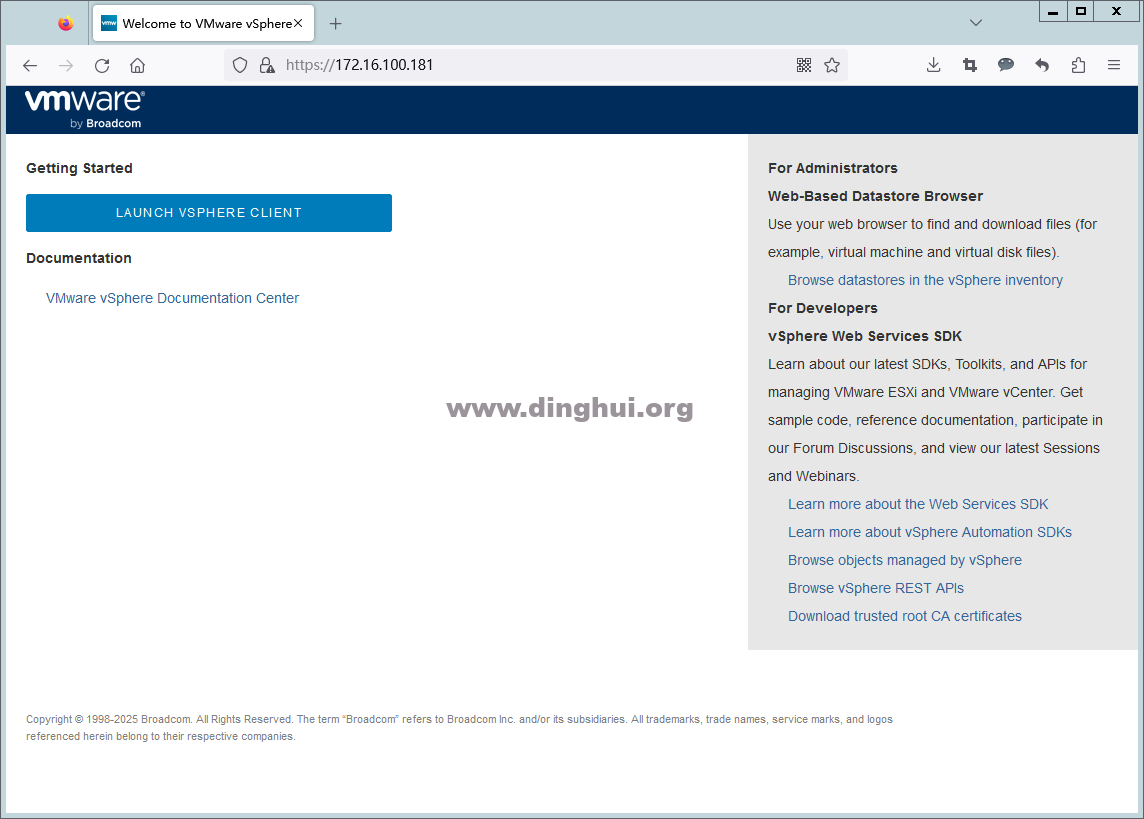Go to the browser Home page
Screen dimensions: 1144x819
point(138,65)
